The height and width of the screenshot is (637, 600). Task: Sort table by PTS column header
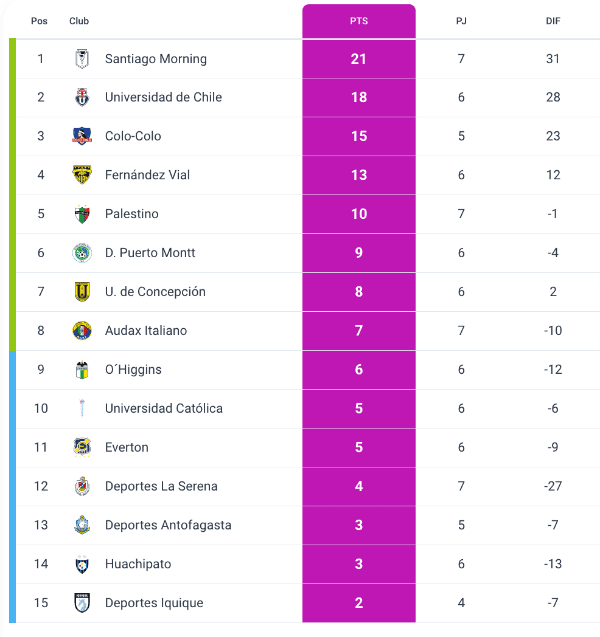tap(359, 21)
